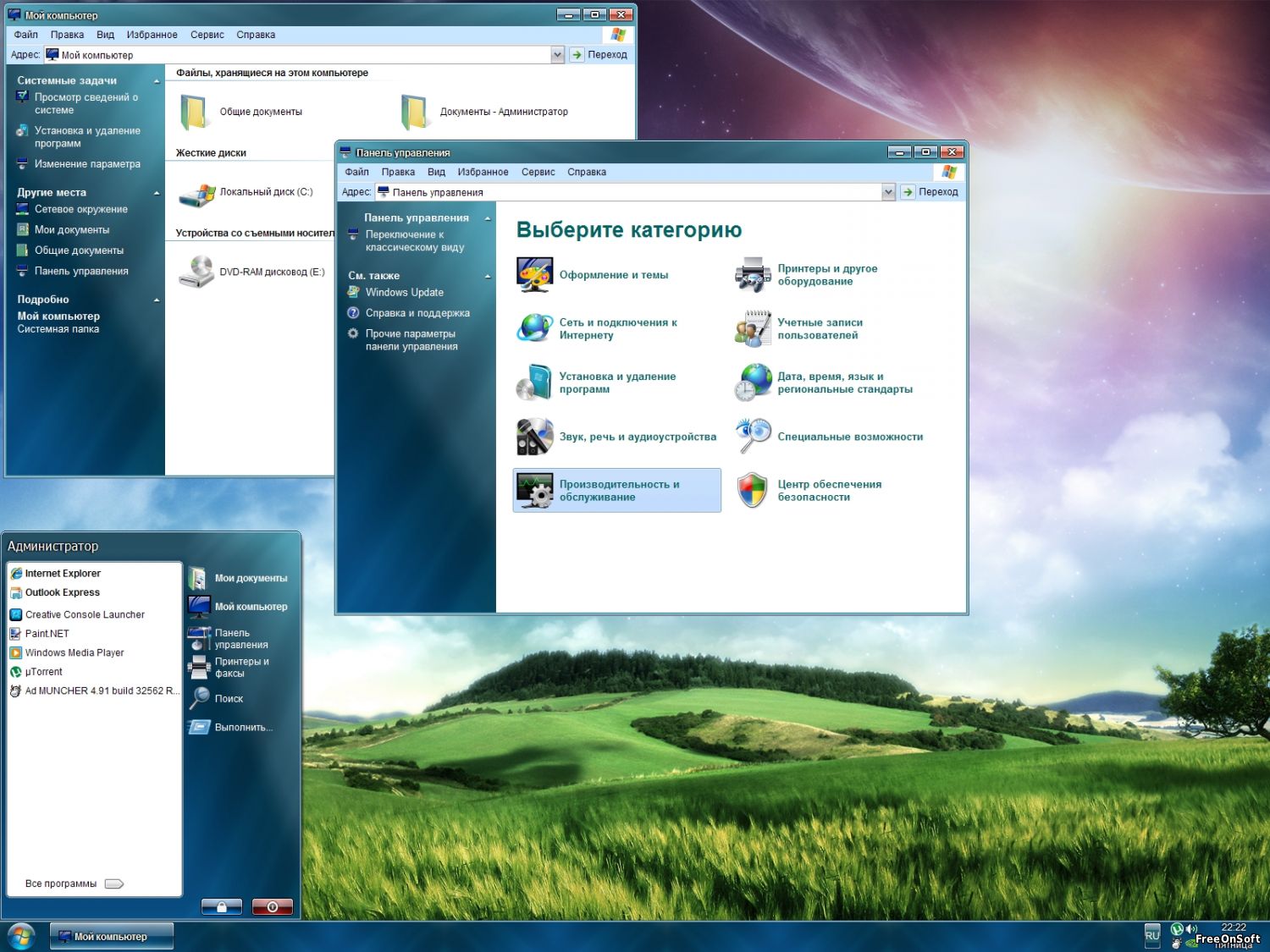The width and height of the screenshot is (1270, 952).
Task: Click the Установка и удаление программ category icon
Action: [534, 382]
